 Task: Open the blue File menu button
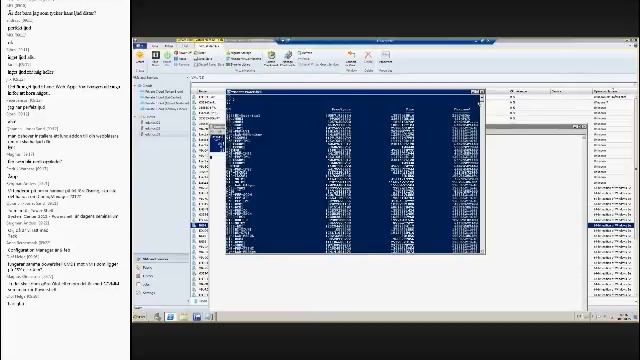click(x=140, y=46)
